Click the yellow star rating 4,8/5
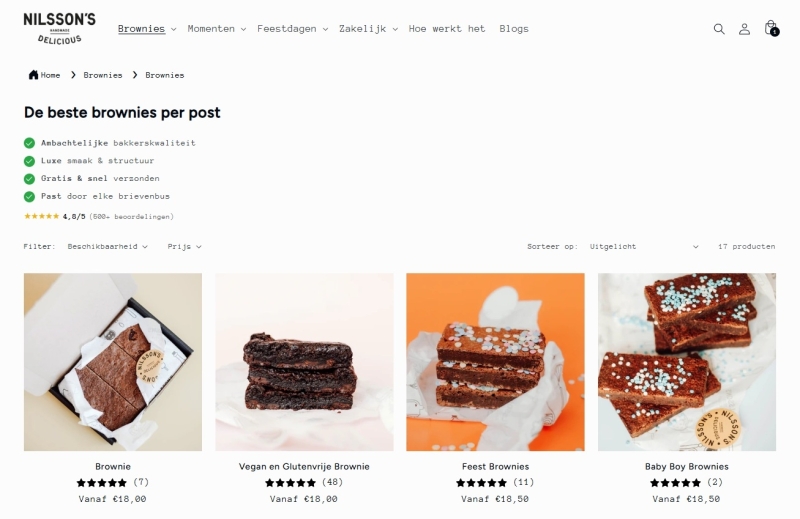 click(42, 216)
